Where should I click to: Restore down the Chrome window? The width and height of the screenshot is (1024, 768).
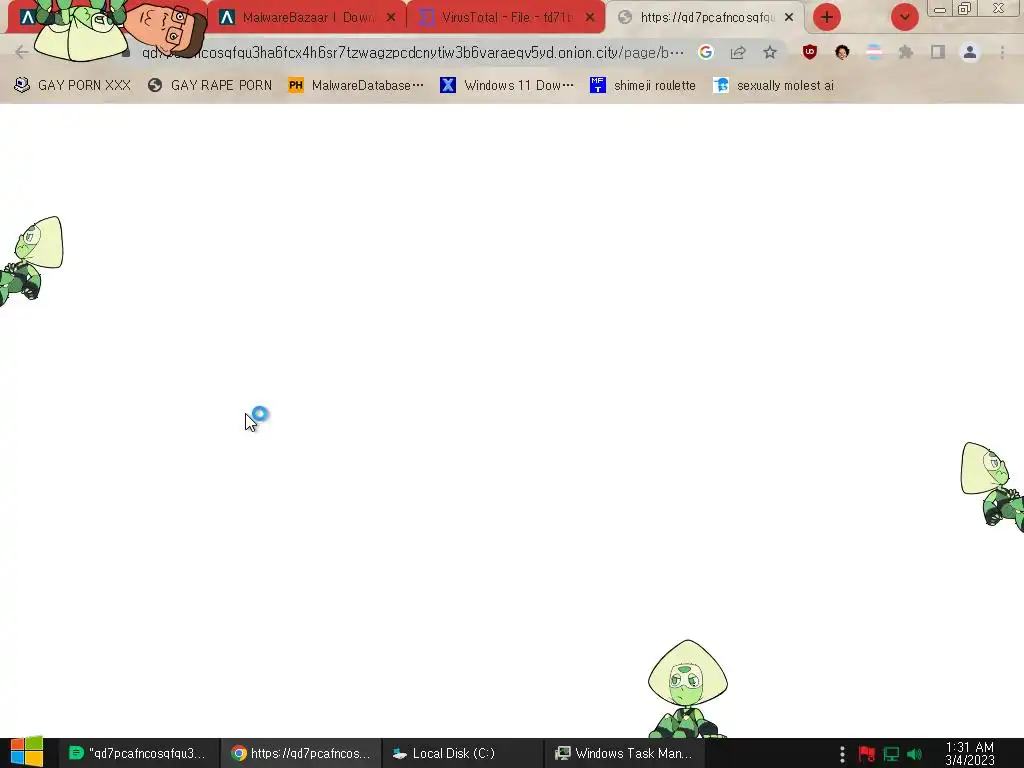point(965,8)
